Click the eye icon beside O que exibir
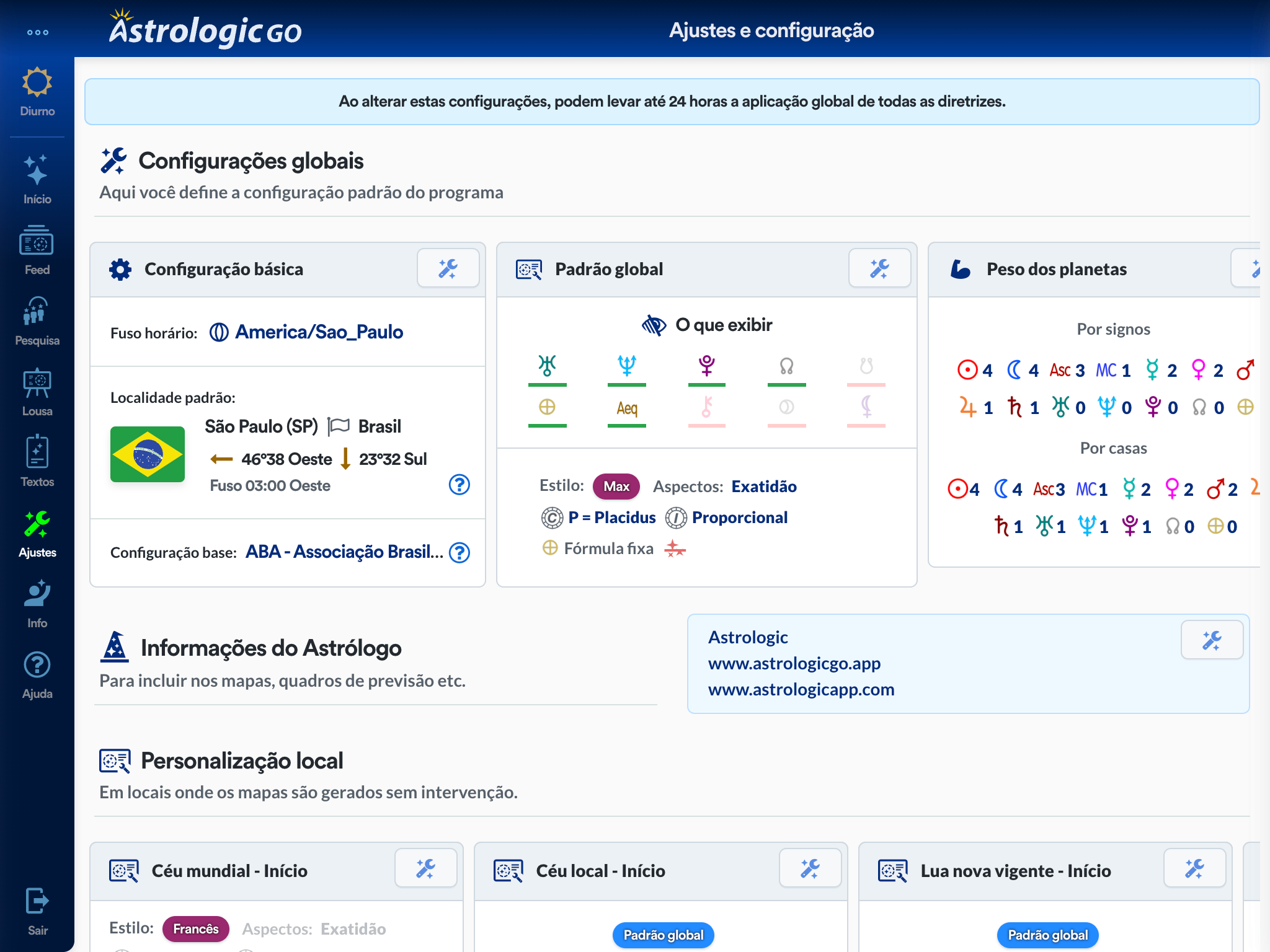1270x952 pixels. [x=654, y=325]
